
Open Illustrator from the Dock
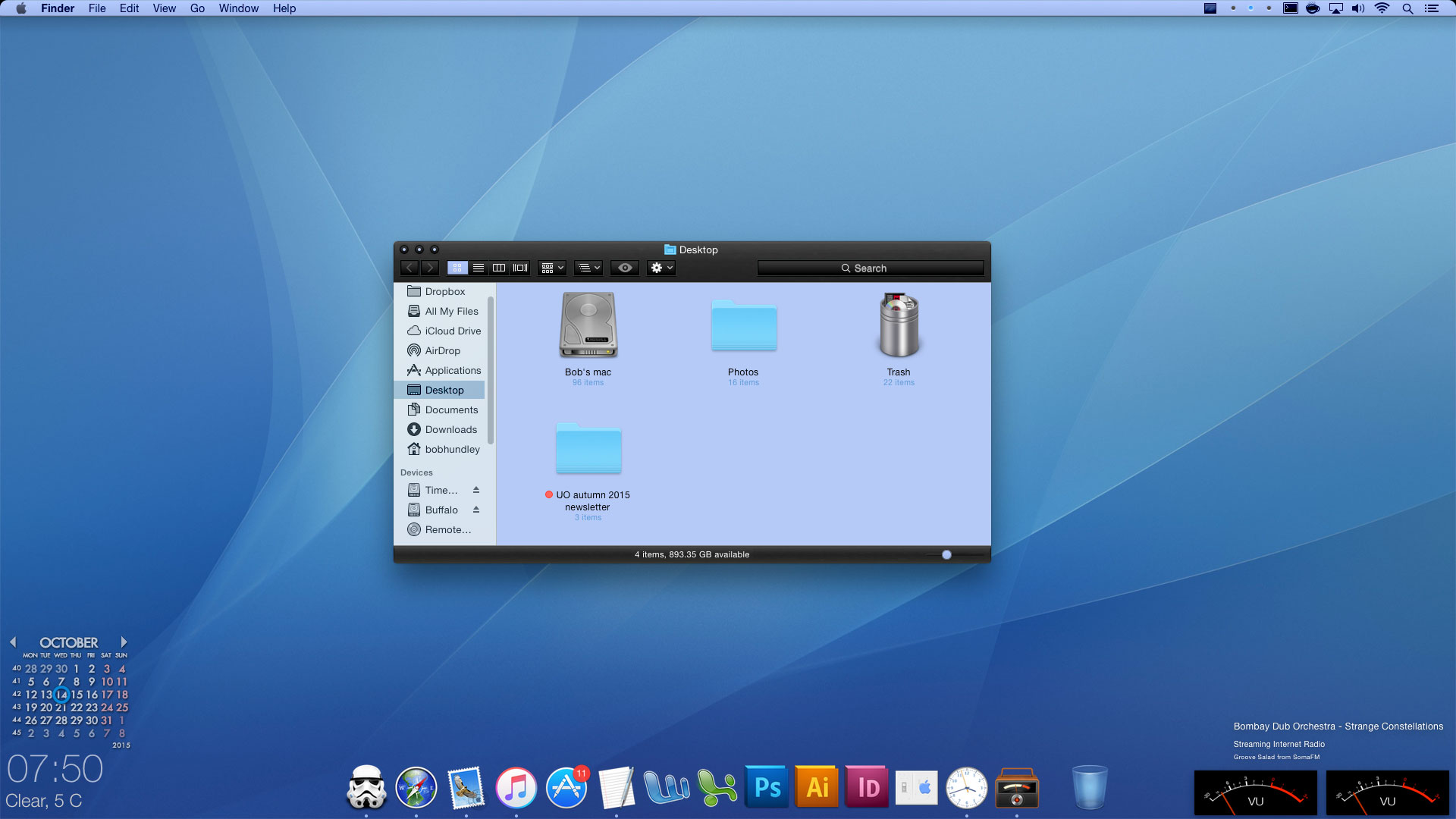tap(817, 788)
